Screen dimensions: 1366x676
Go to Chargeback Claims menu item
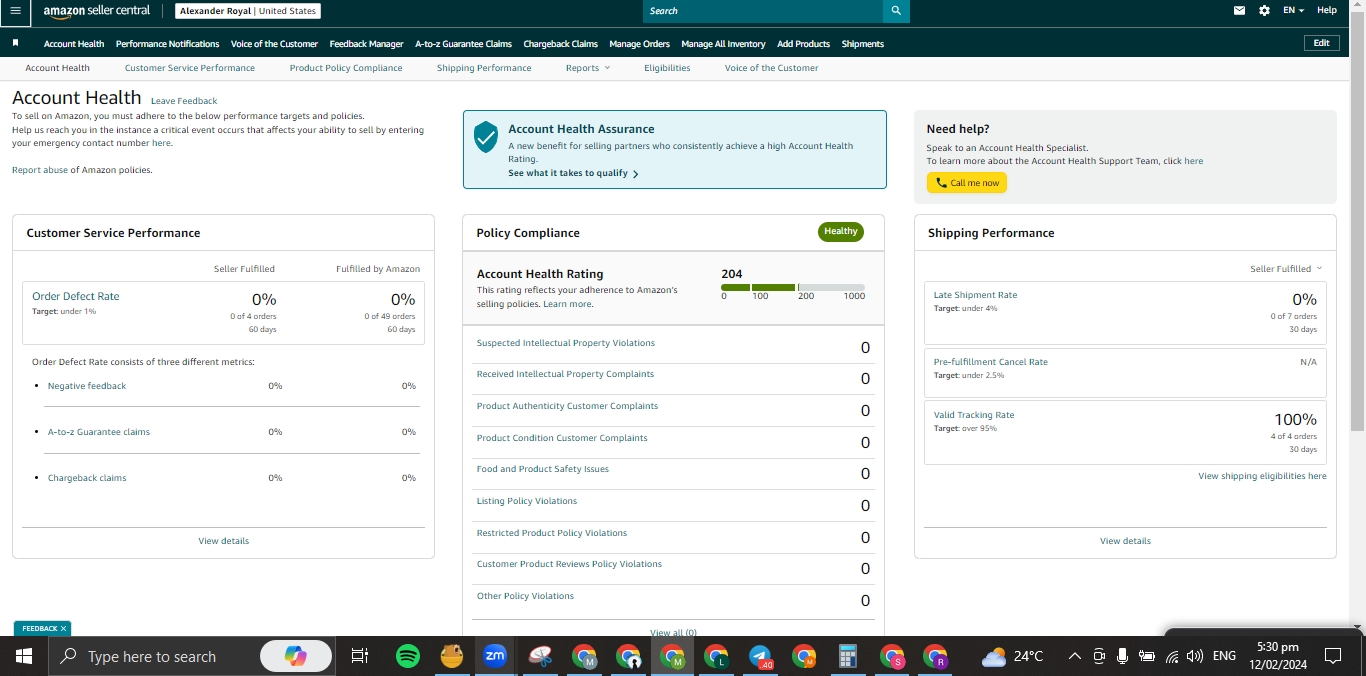(x=560, y=44)
